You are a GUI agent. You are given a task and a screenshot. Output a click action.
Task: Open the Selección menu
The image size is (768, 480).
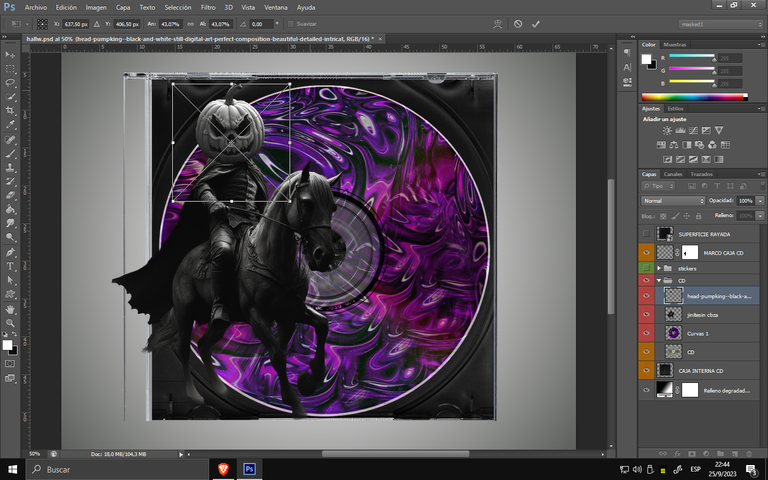178,7
